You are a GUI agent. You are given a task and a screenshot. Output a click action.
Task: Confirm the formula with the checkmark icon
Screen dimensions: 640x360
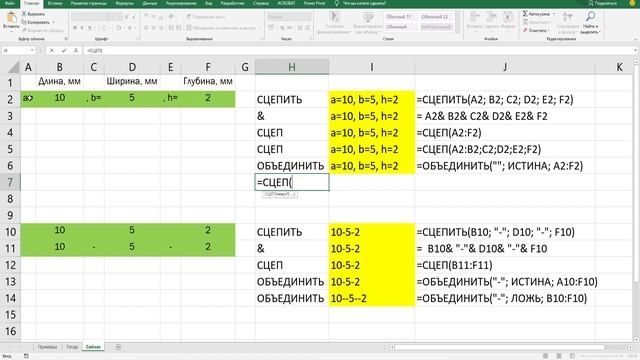(64, 50)
